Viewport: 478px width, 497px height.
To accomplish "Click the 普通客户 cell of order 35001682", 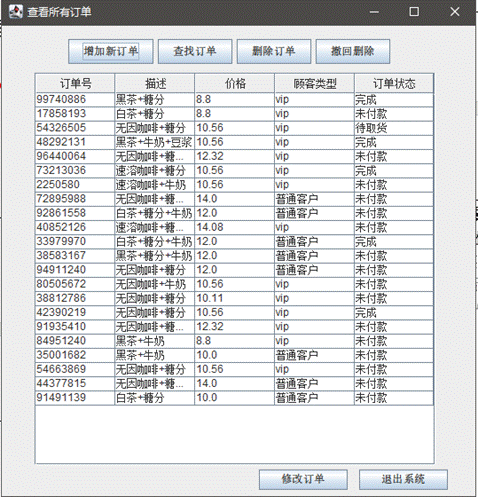I will (x=314, y=355).
